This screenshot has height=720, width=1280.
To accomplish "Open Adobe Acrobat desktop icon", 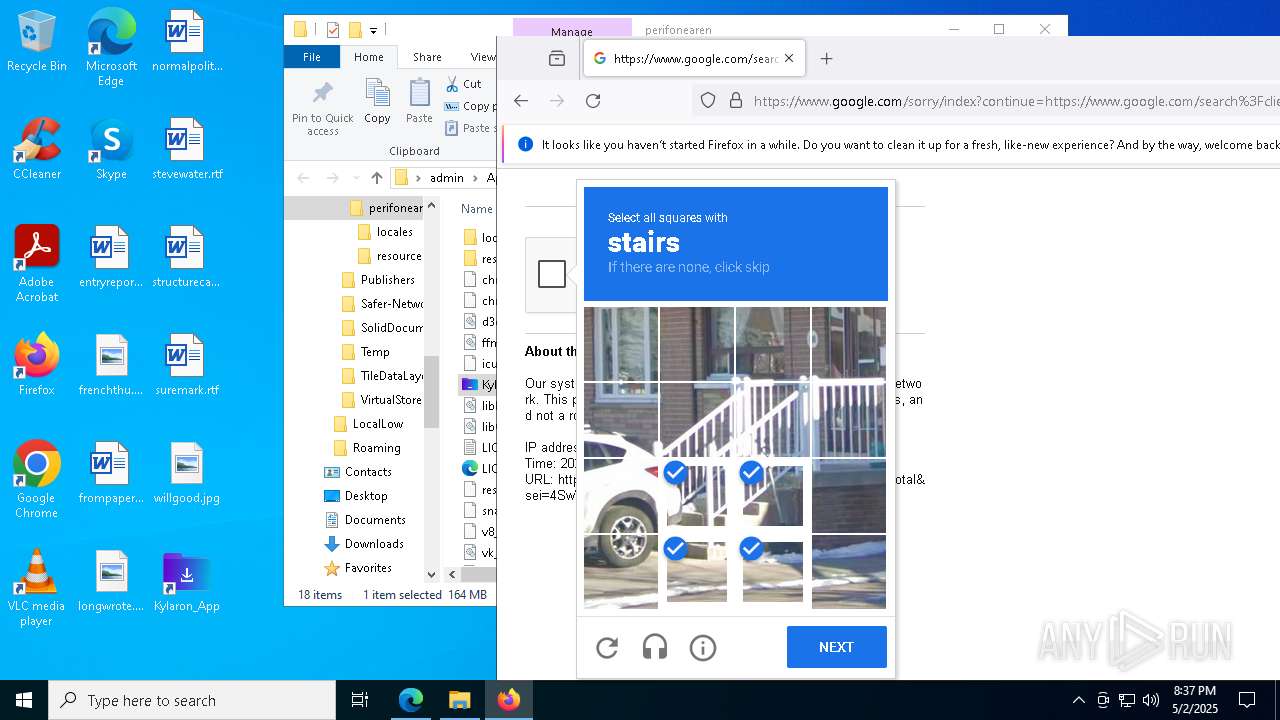I will 37,264.
